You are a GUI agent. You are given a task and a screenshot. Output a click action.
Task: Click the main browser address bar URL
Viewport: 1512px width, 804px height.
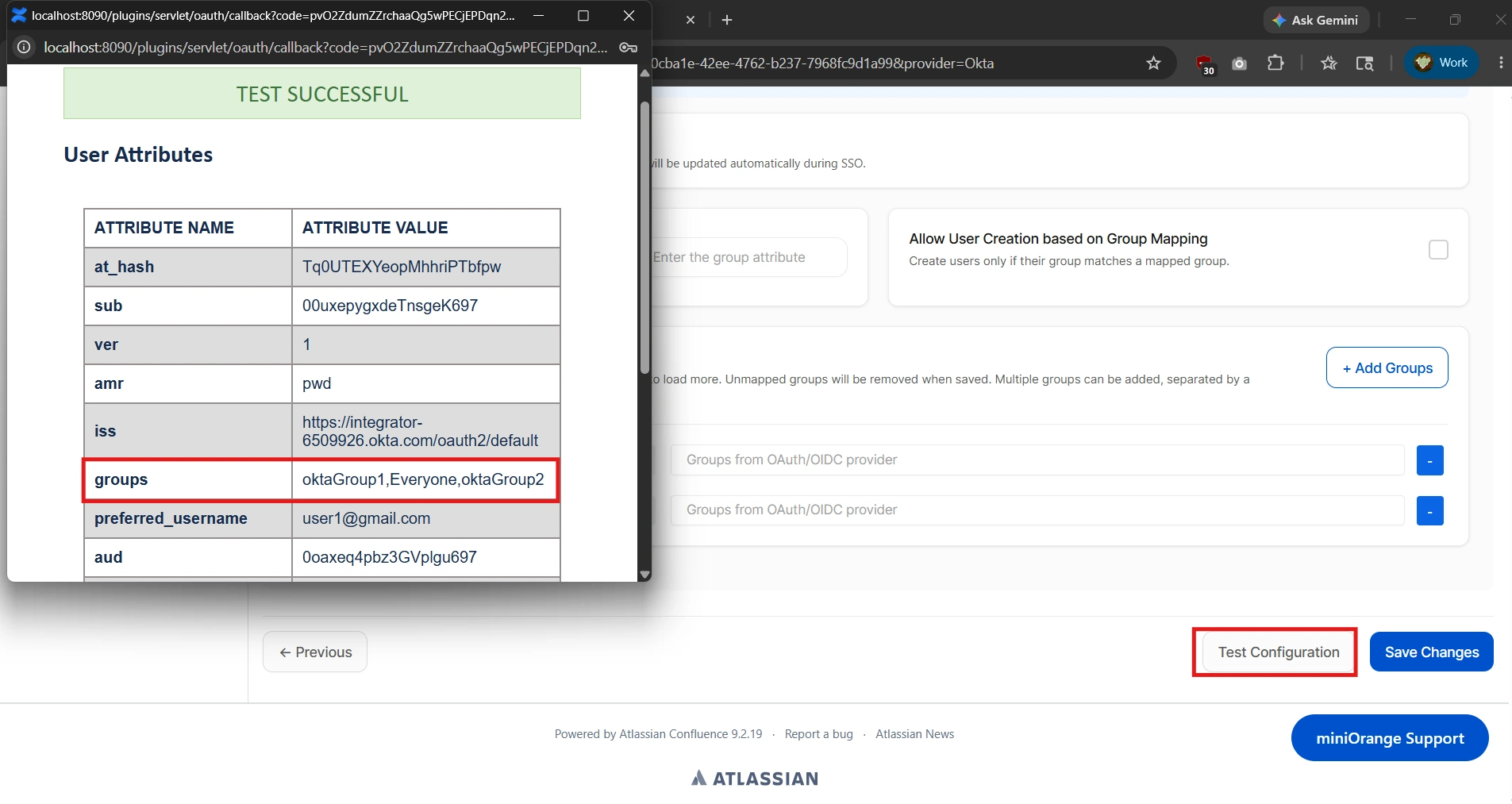point(822,63)
